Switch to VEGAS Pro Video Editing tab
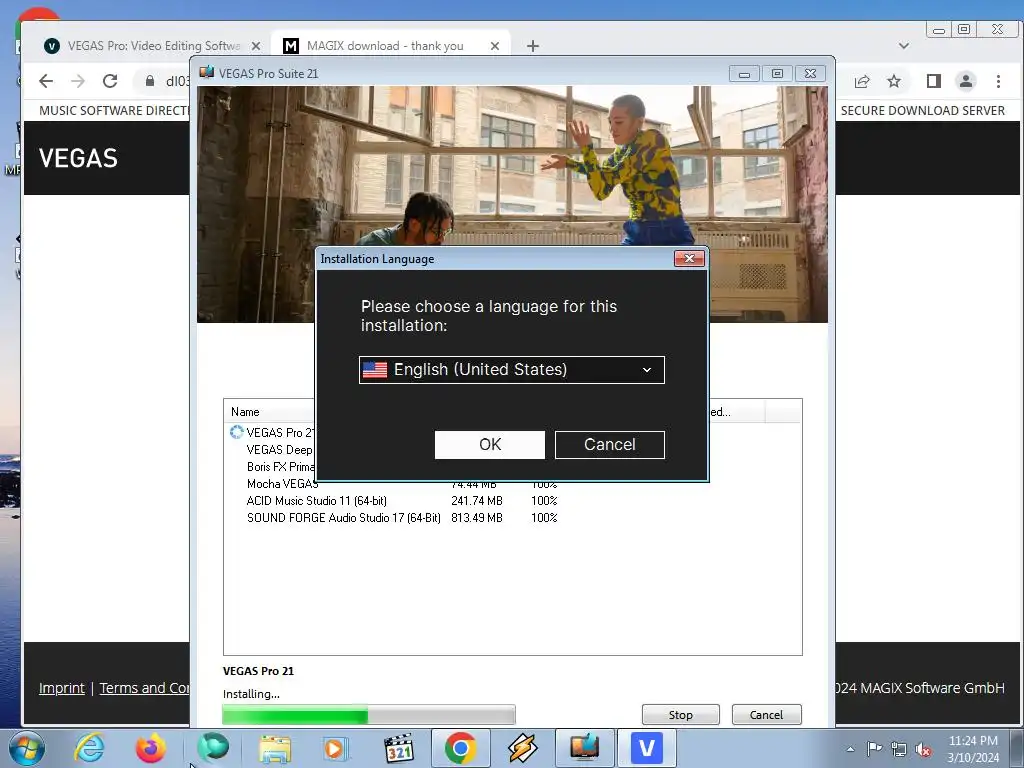Viewport: 1024px width, 768px height. (153, 46)
